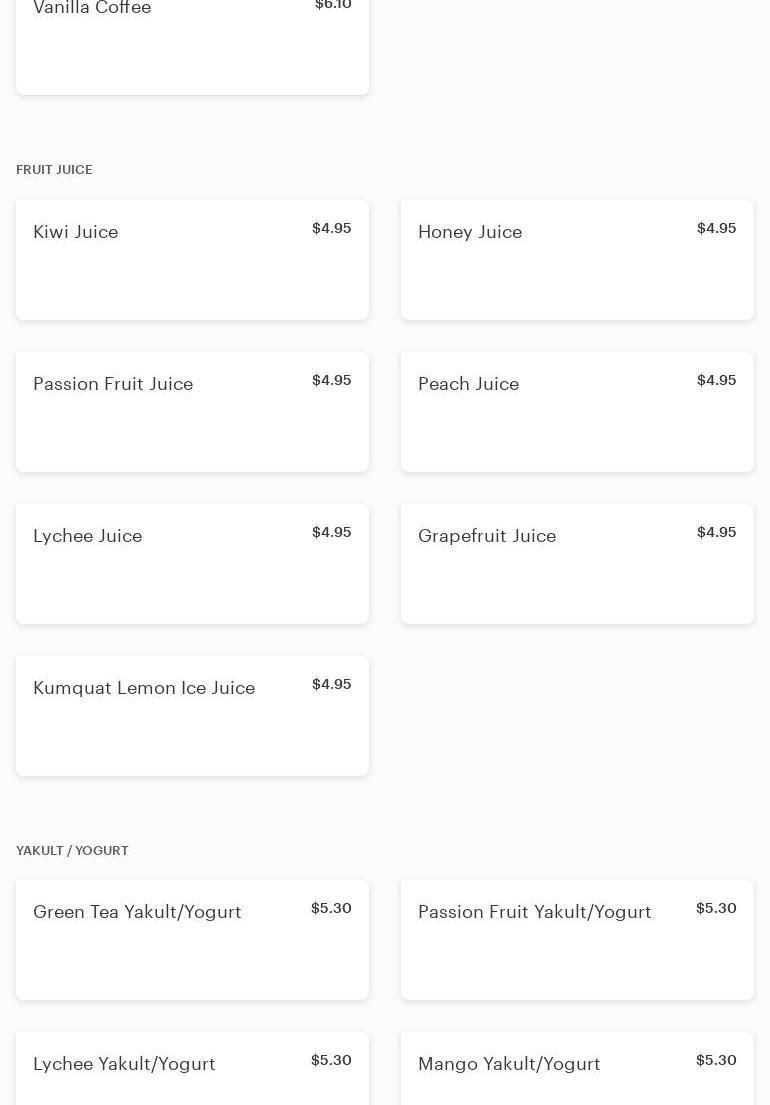Click the Peach Juice card
Screen dimensions: 770x1105
[x=577, y=412]
